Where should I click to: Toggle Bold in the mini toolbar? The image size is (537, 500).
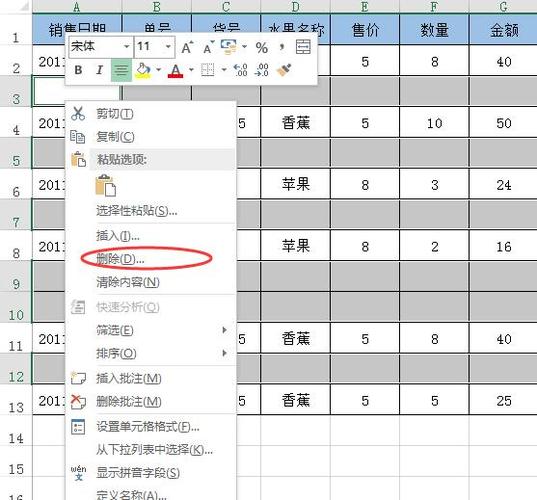[x=78, y=70]
